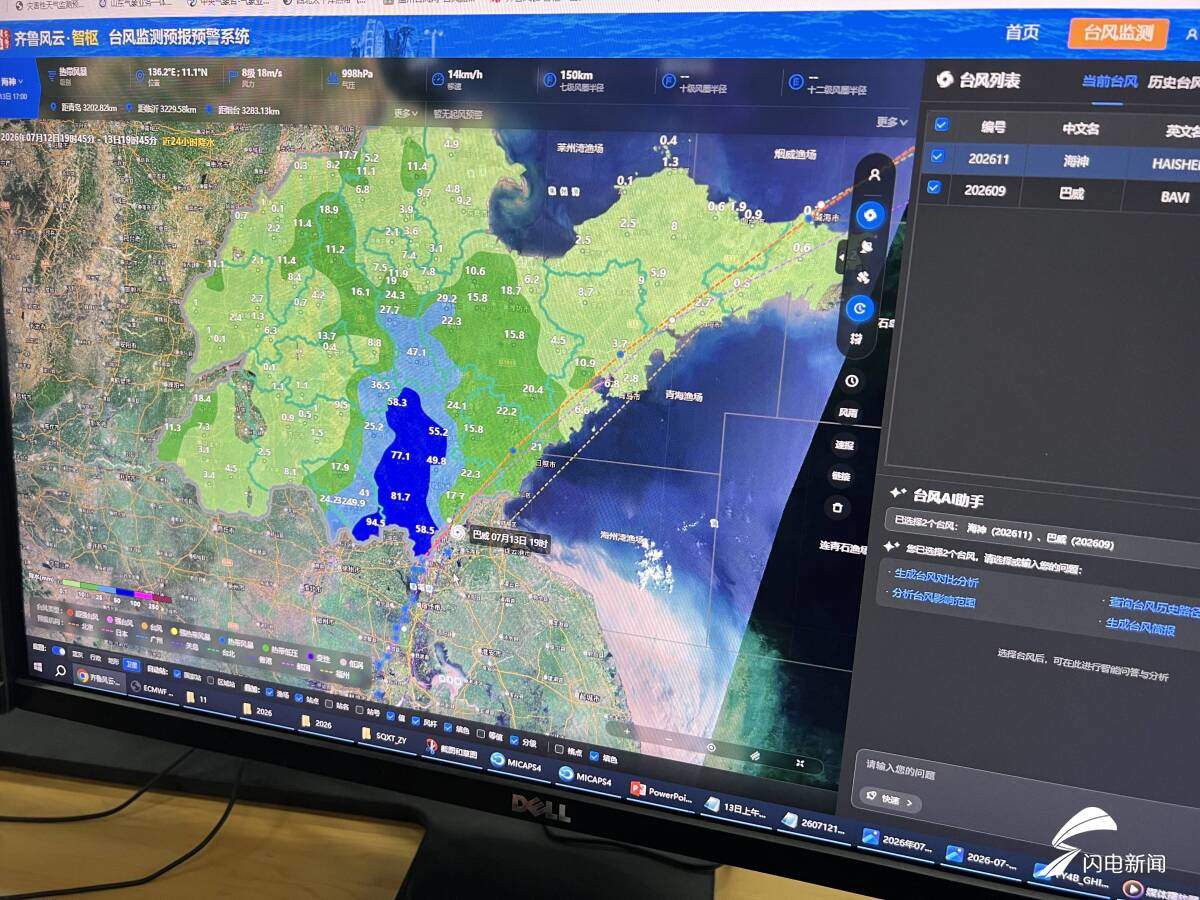The height and width of the screenshot is (900, 1200).
Task: Uncheck typhoon 202609 巴威 checkbox
Action: (934, 187)
